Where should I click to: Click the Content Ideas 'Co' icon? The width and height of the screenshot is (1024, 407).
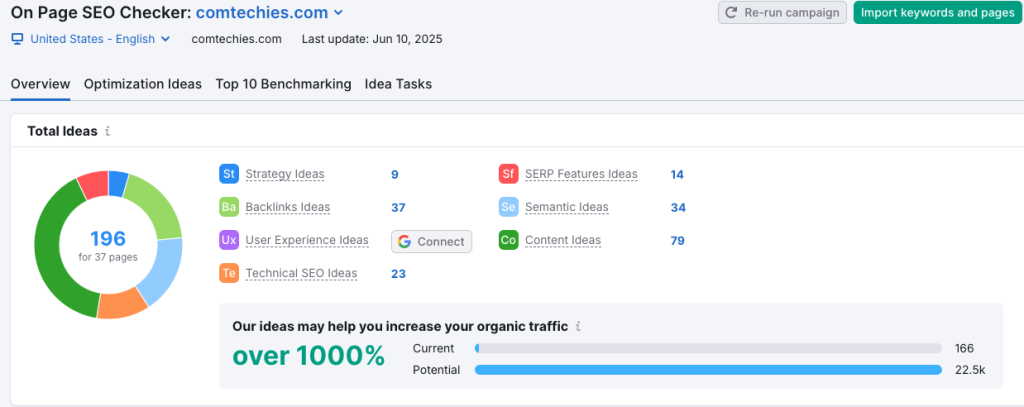(508, 240)
